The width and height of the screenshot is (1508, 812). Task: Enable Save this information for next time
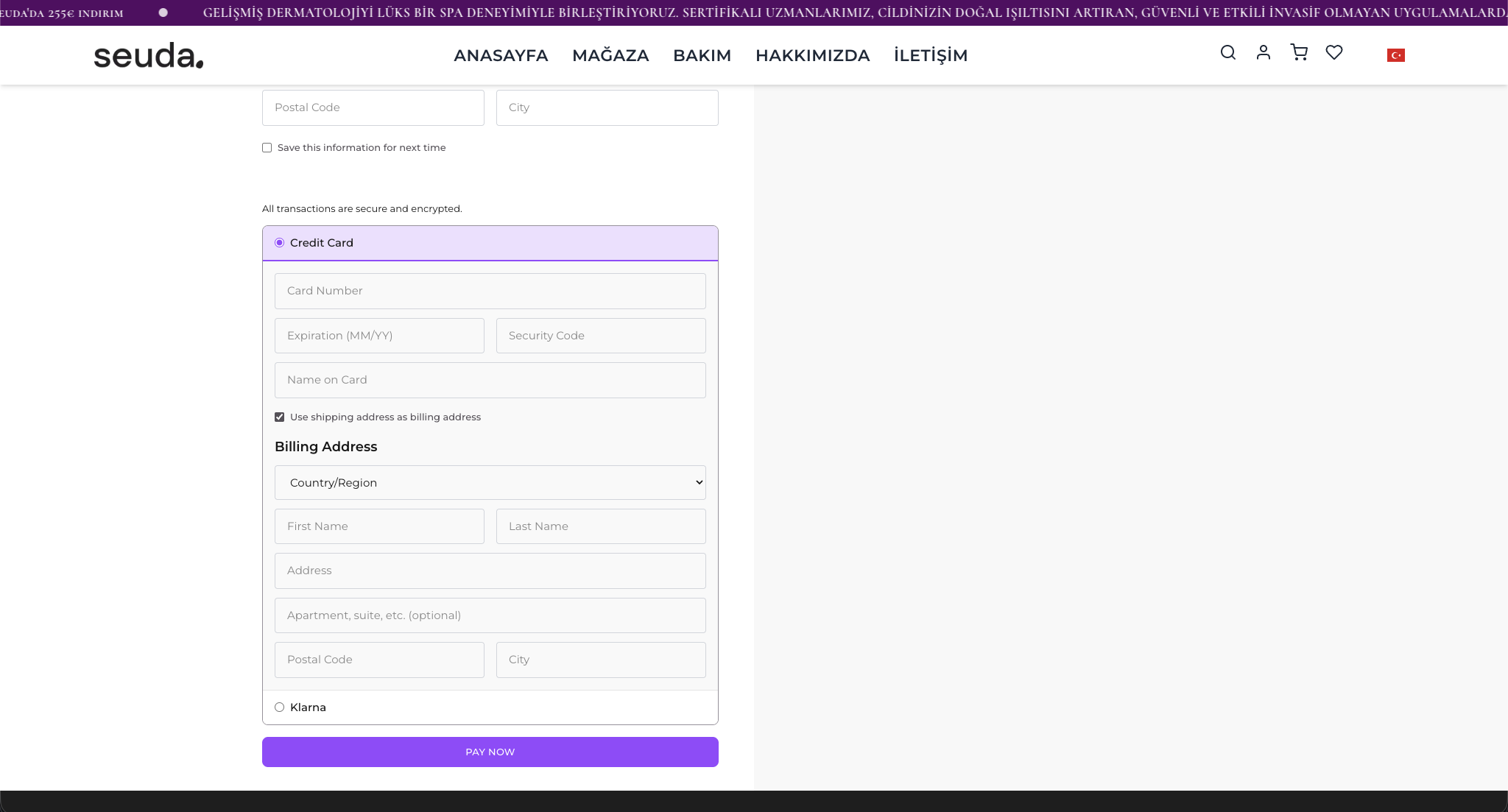[267, 147]
